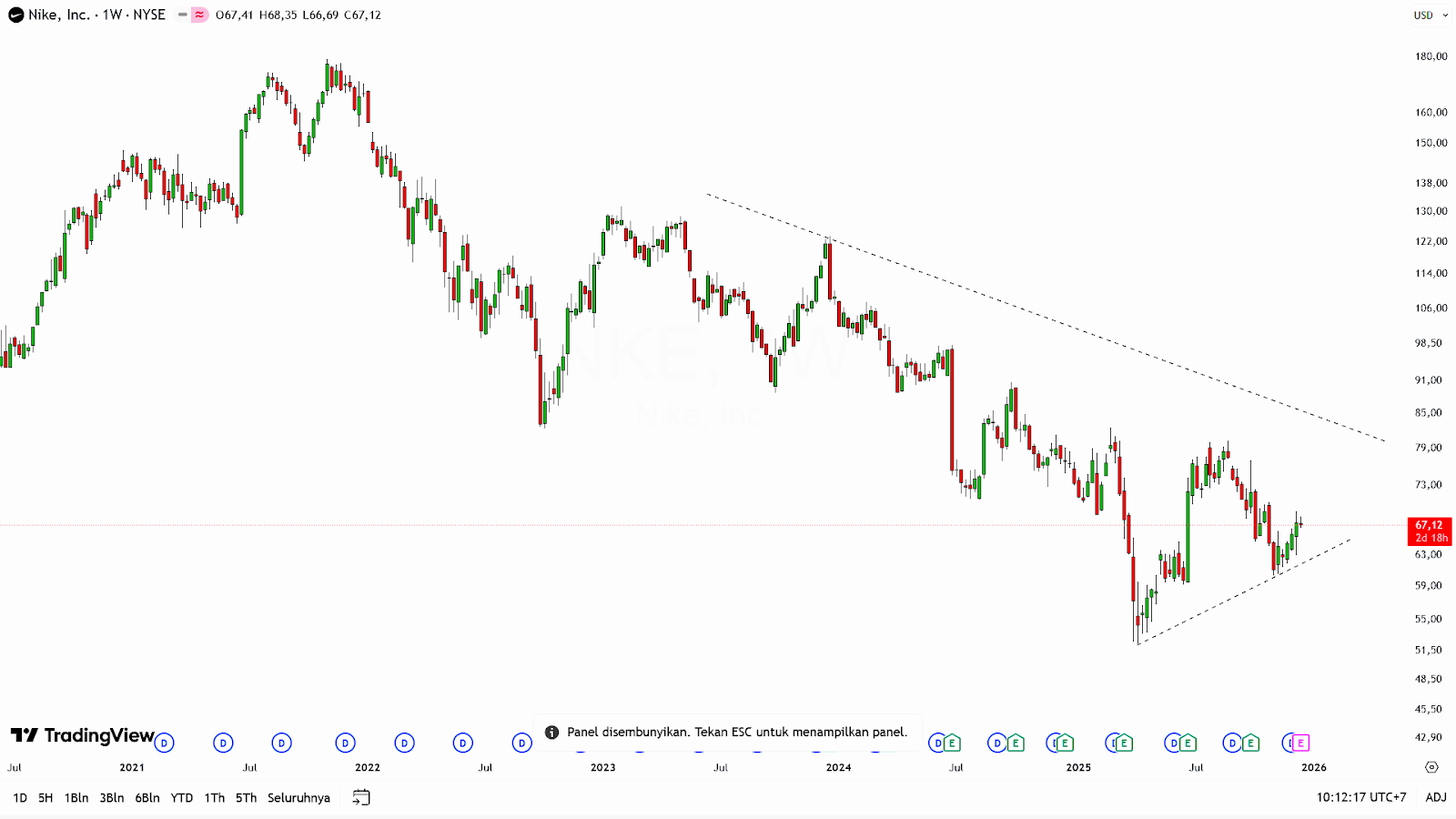Open the go-to-date calendar icon
This screenshot has height=819, width=1456.
coord(360,796)
